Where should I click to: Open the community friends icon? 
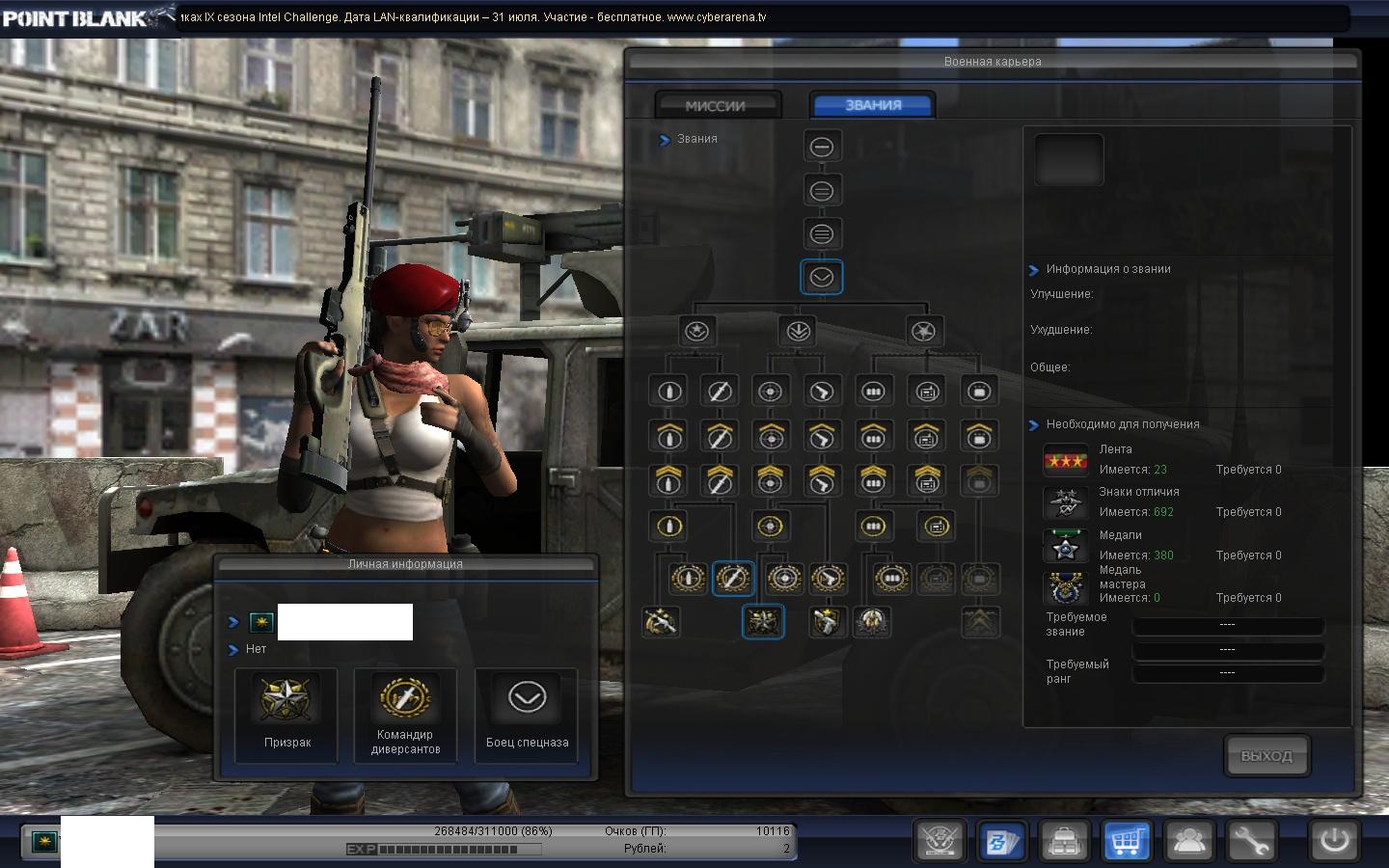[x=1188, y=841]
